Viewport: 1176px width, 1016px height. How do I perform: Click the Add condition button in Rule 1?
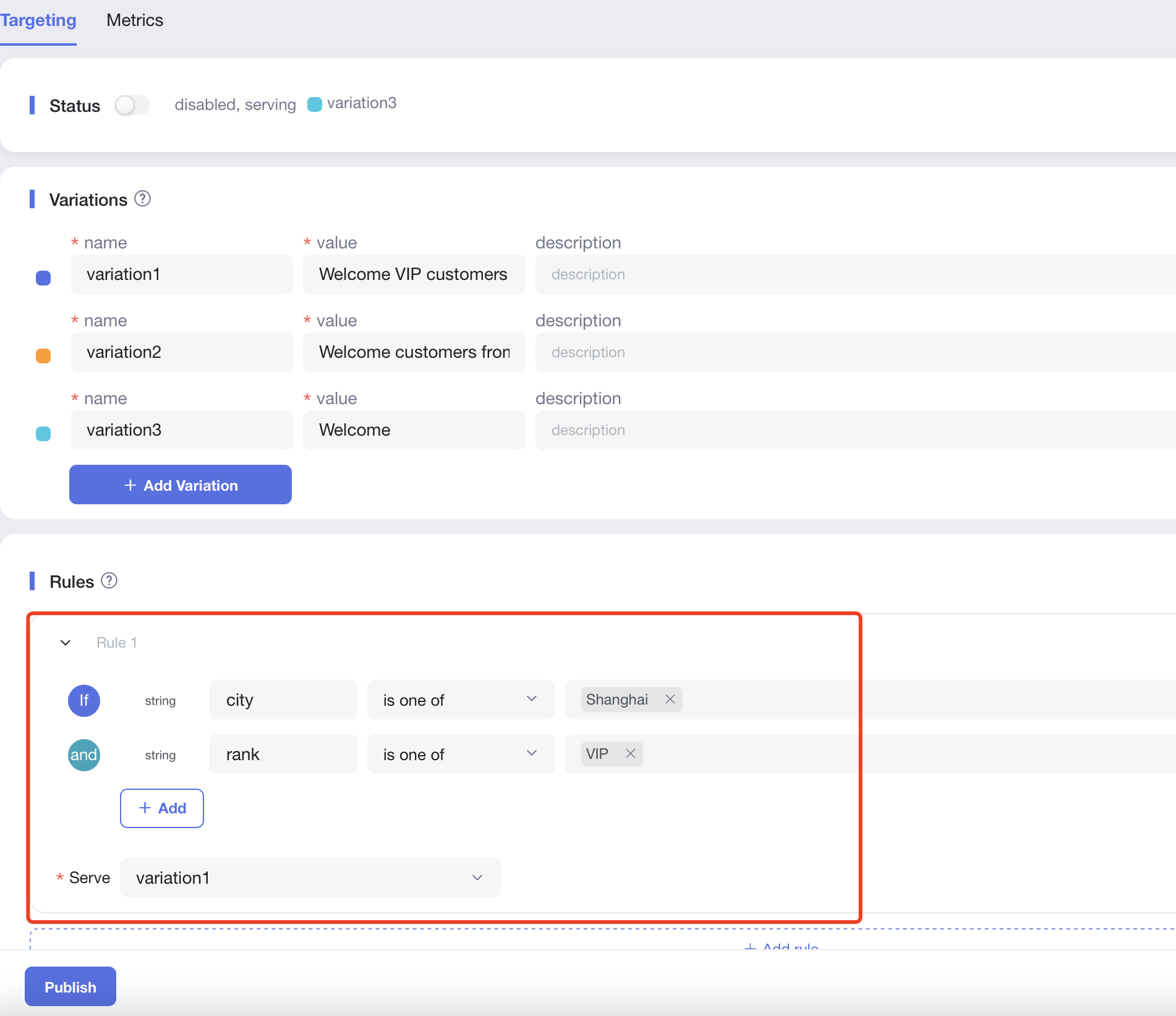tap(162, 808)
